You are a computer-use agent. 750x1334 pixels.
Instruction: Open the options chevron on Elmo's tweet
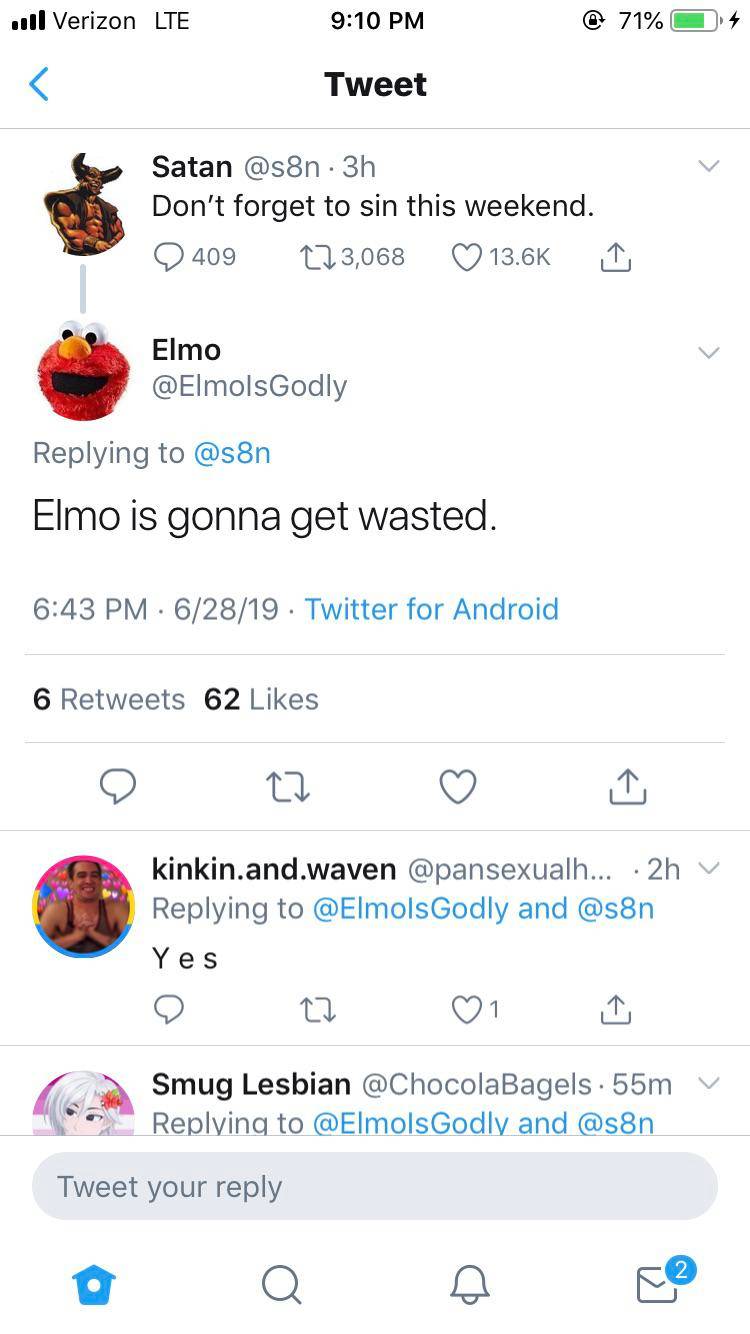pos(709,352)
